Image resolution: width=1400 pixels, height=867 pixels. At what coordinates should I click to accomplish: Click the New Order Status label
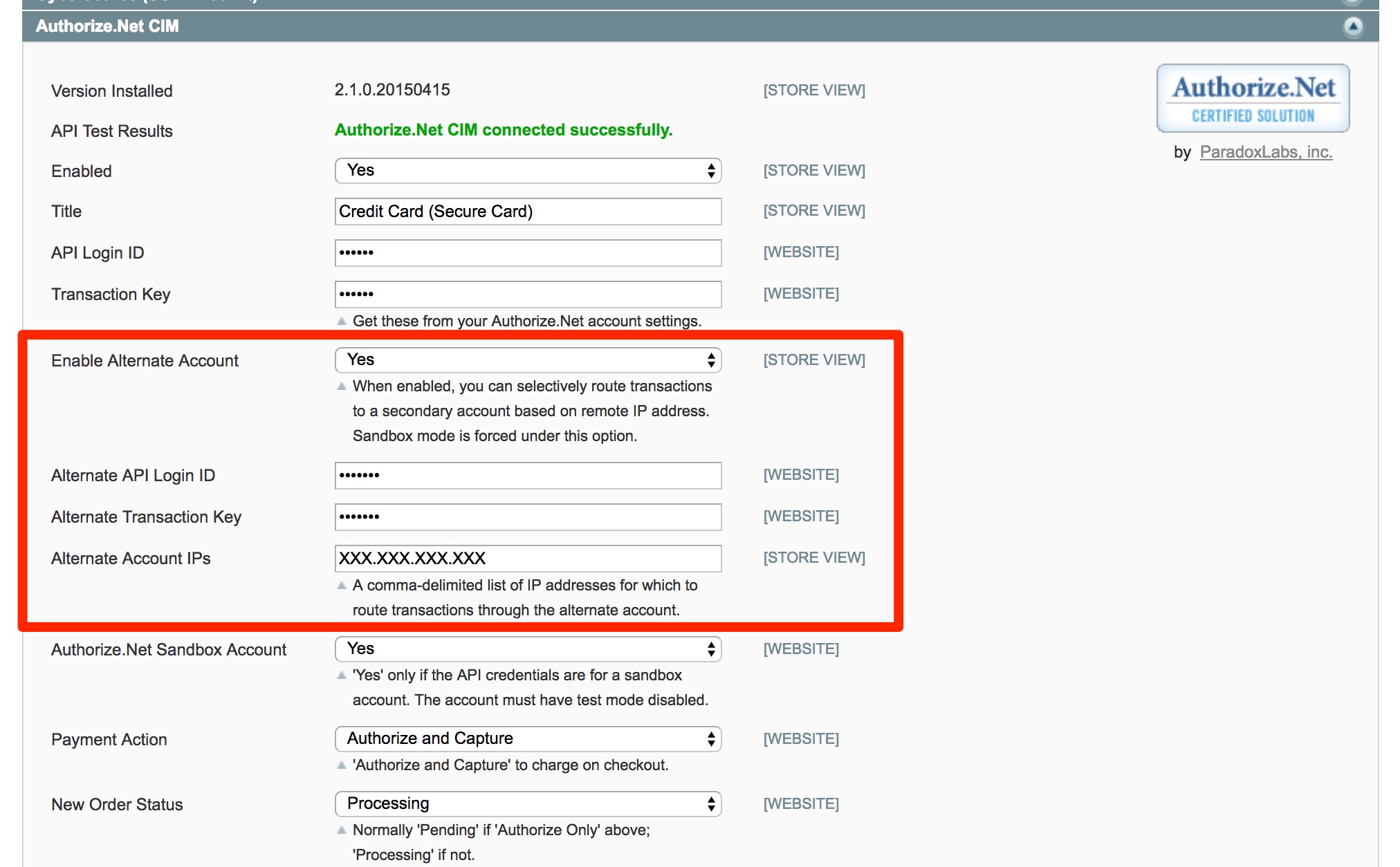pyautogui.click(x=117, y=805)
